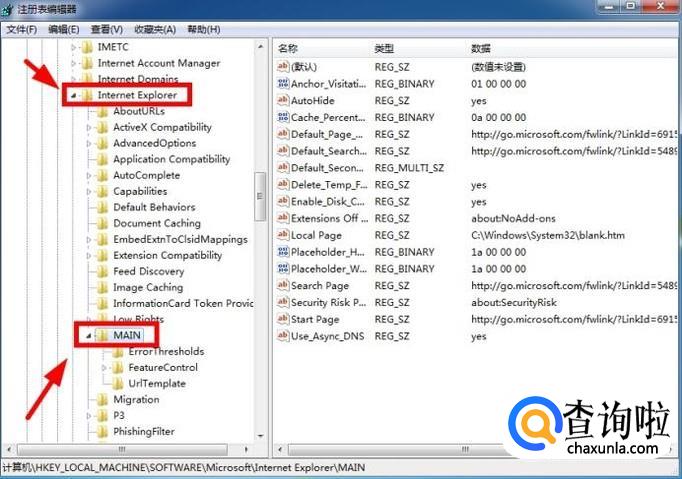Screen dimensions: 682x479
Task: Expand the Capabilities key
Action: [89, 191]
